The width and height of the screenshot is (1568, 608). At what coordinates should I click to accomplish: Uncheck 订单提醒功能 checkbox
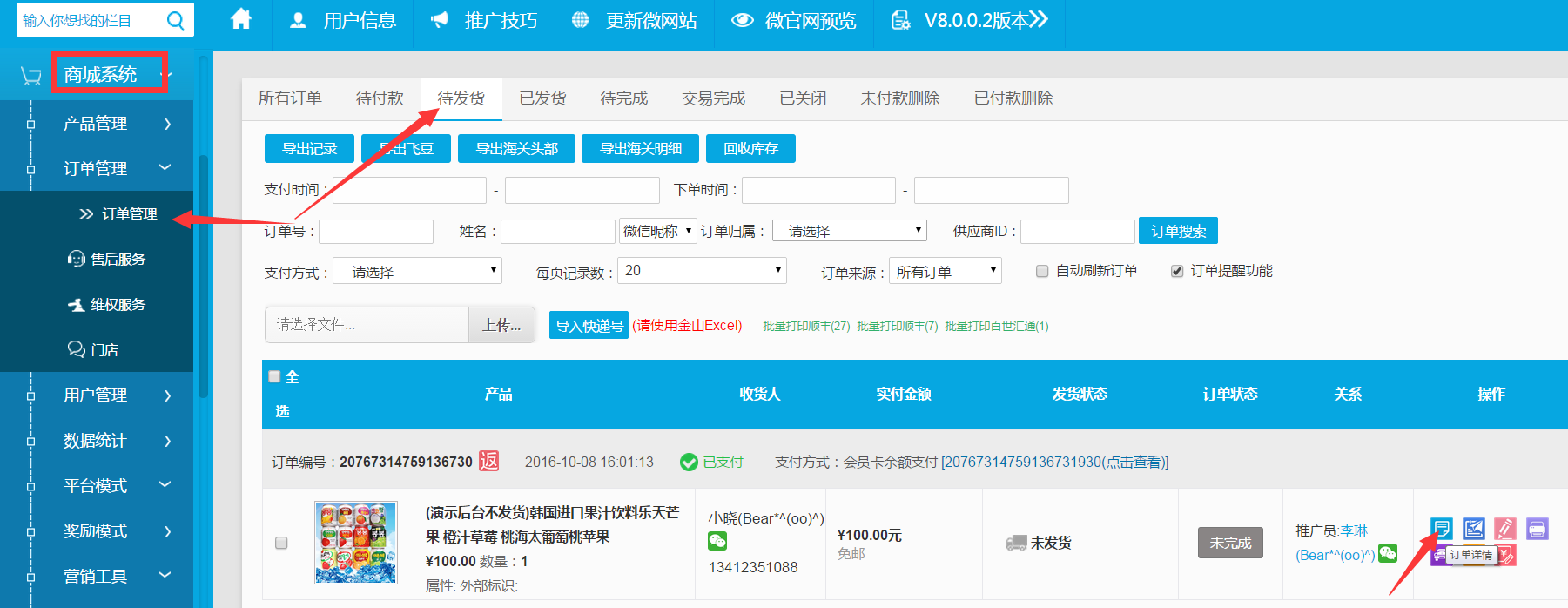[1177, 271]
